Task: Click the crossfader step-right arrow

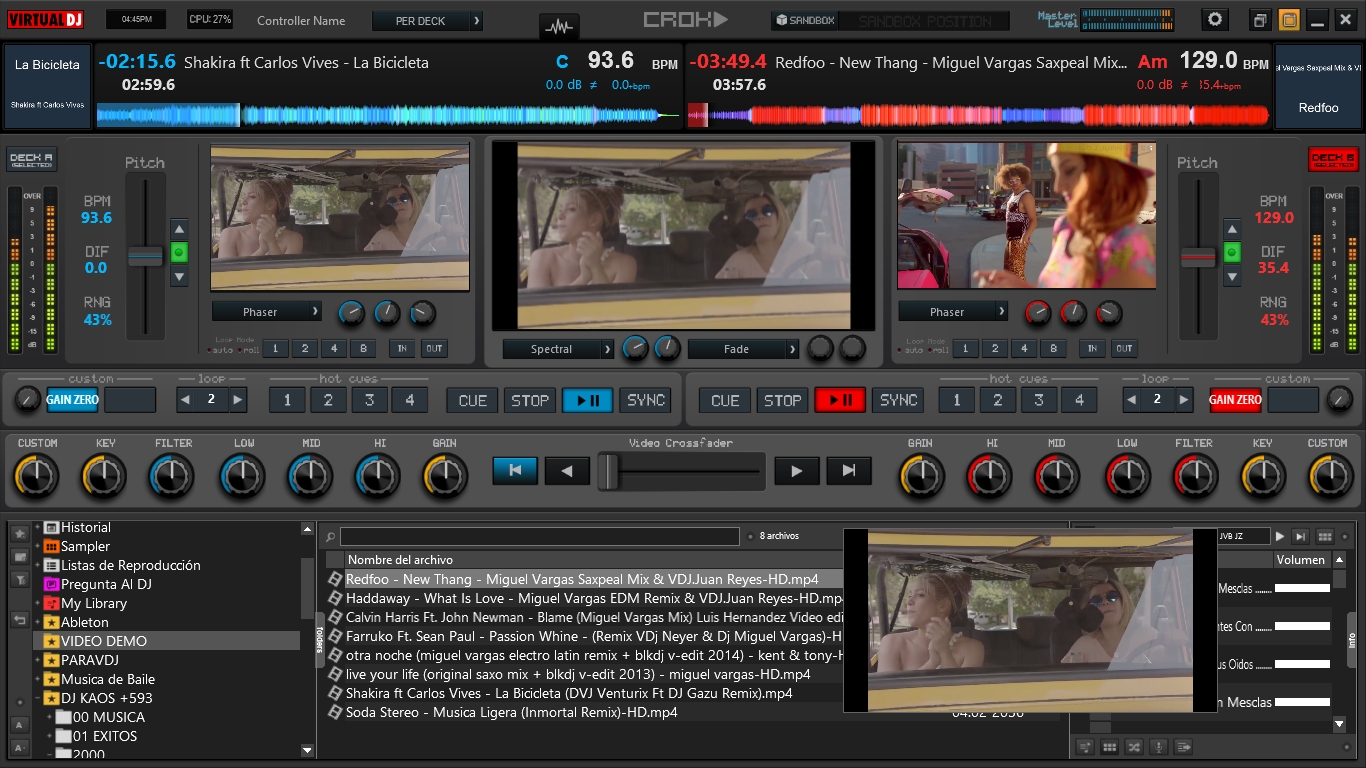Action: click(x=797, y=470)
